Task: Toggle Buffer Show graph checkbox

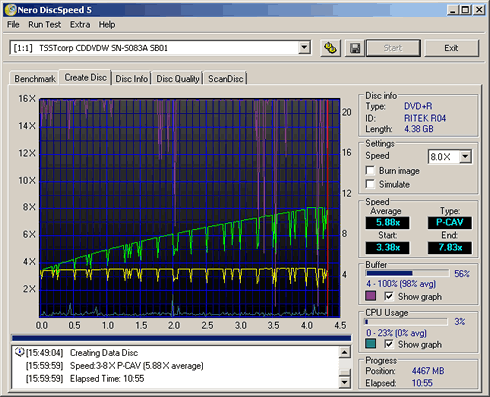Action: [x=389, y=296]
